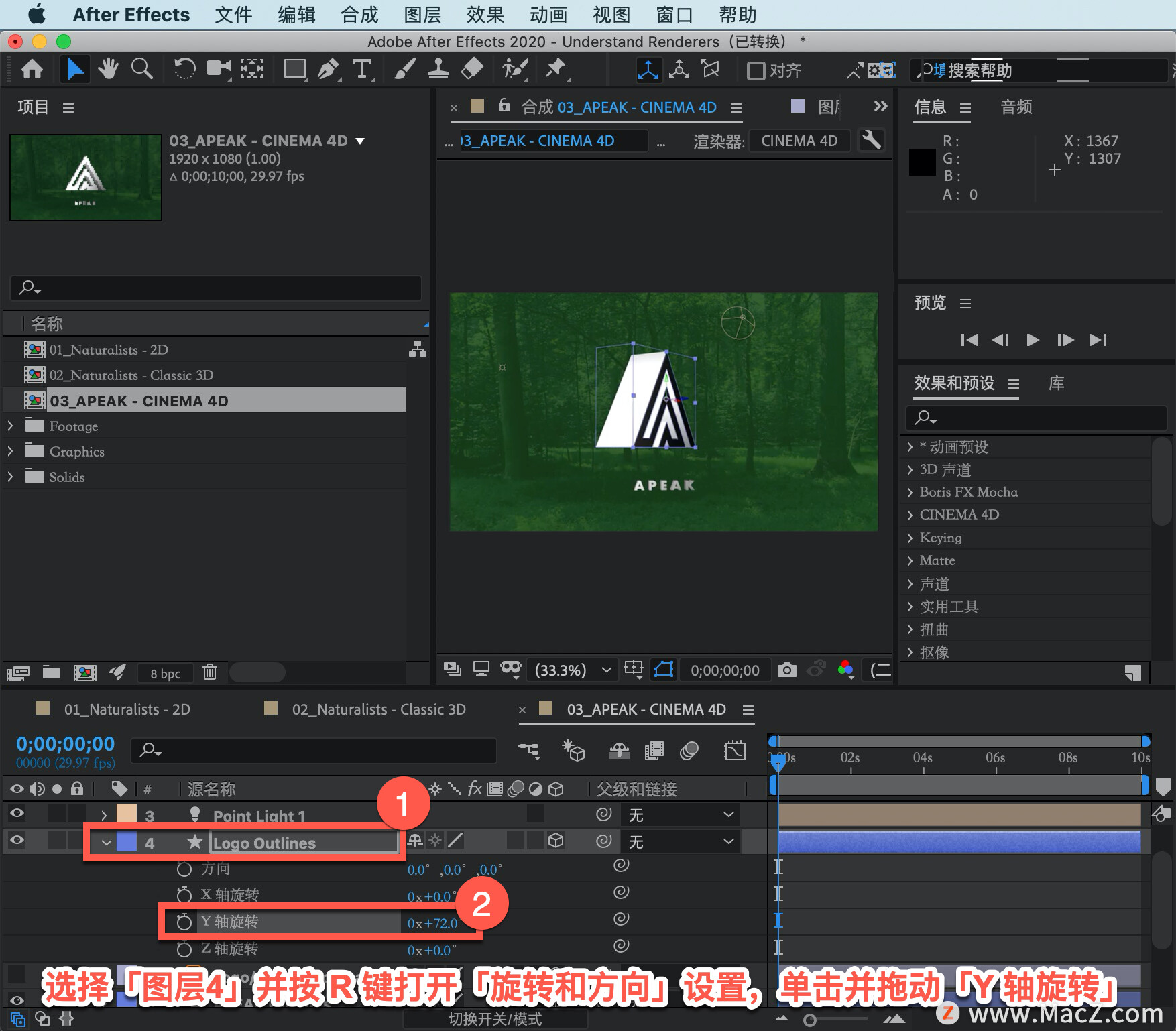Open renderer options wrench icon
Screen dimensions: 1176x1031
pyautogui.click(x=871, y=141)
